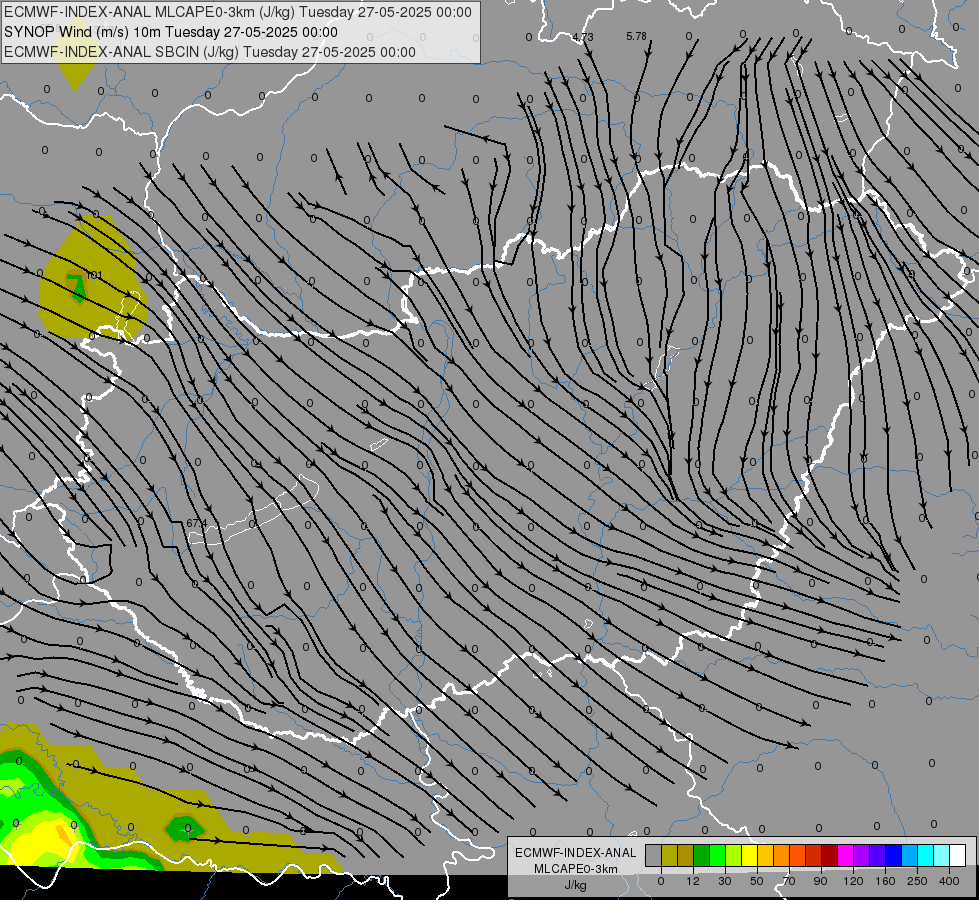Click the 67.4 value on the map
The height and width of the screenshot is (900, 979).
pos(196,523)
